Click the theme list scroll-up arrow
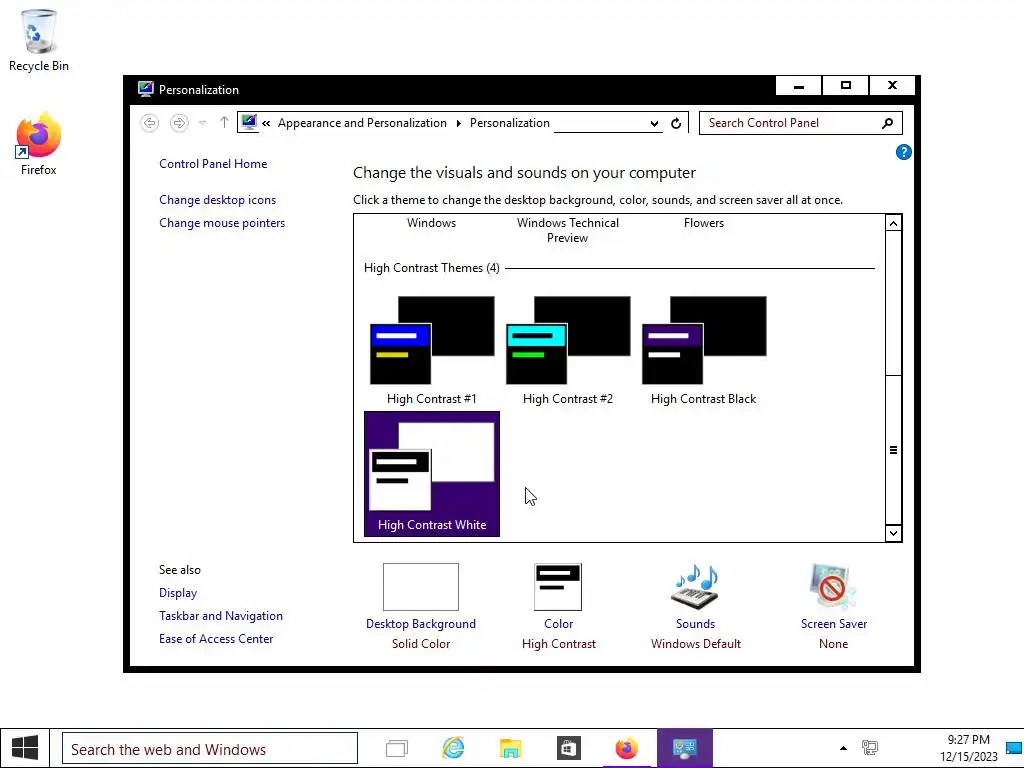This screenshot has height=768, width=1024. (x=893, y=223)
